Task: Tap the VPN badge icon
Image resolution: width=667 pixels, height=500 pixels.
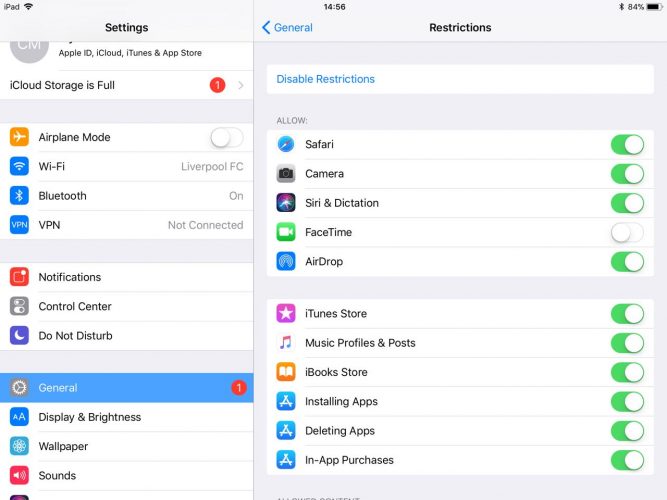Action: tap(19, 225)
